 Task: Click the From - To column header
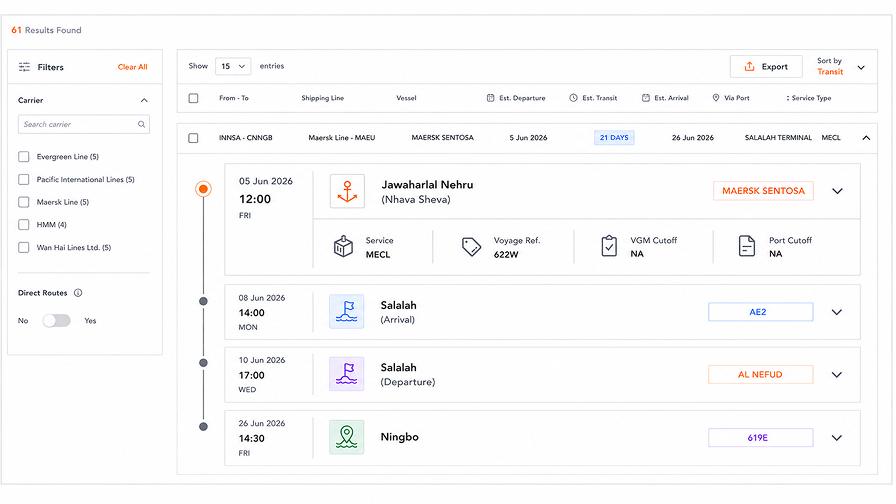[x=234, y=98]
